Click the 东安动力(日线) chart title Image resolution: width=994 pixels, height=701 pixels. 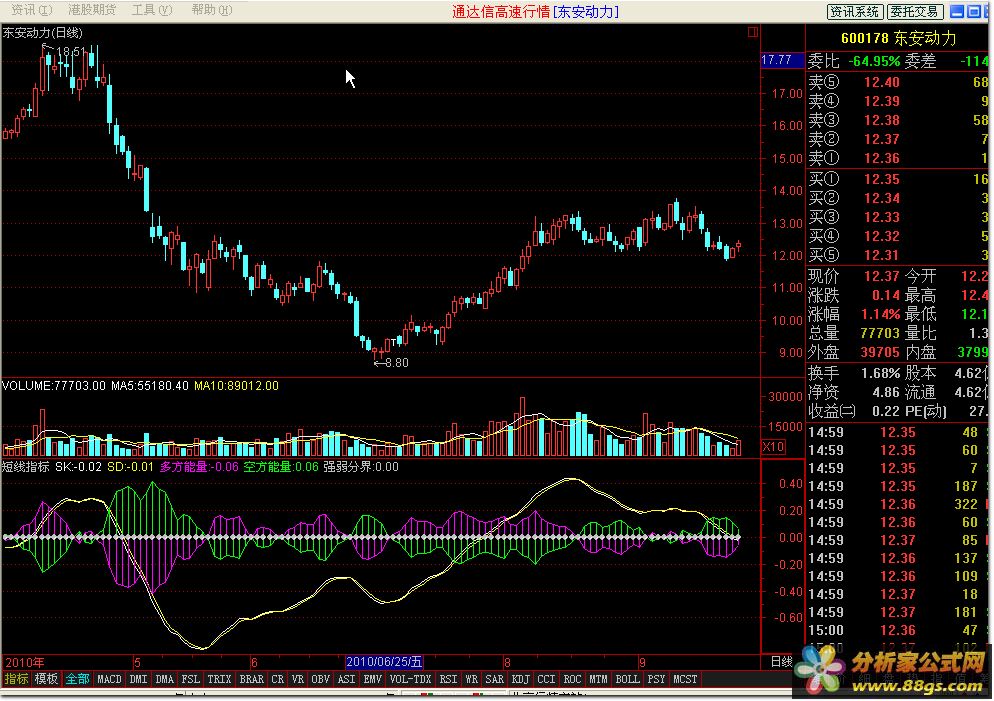coord(42,32)
